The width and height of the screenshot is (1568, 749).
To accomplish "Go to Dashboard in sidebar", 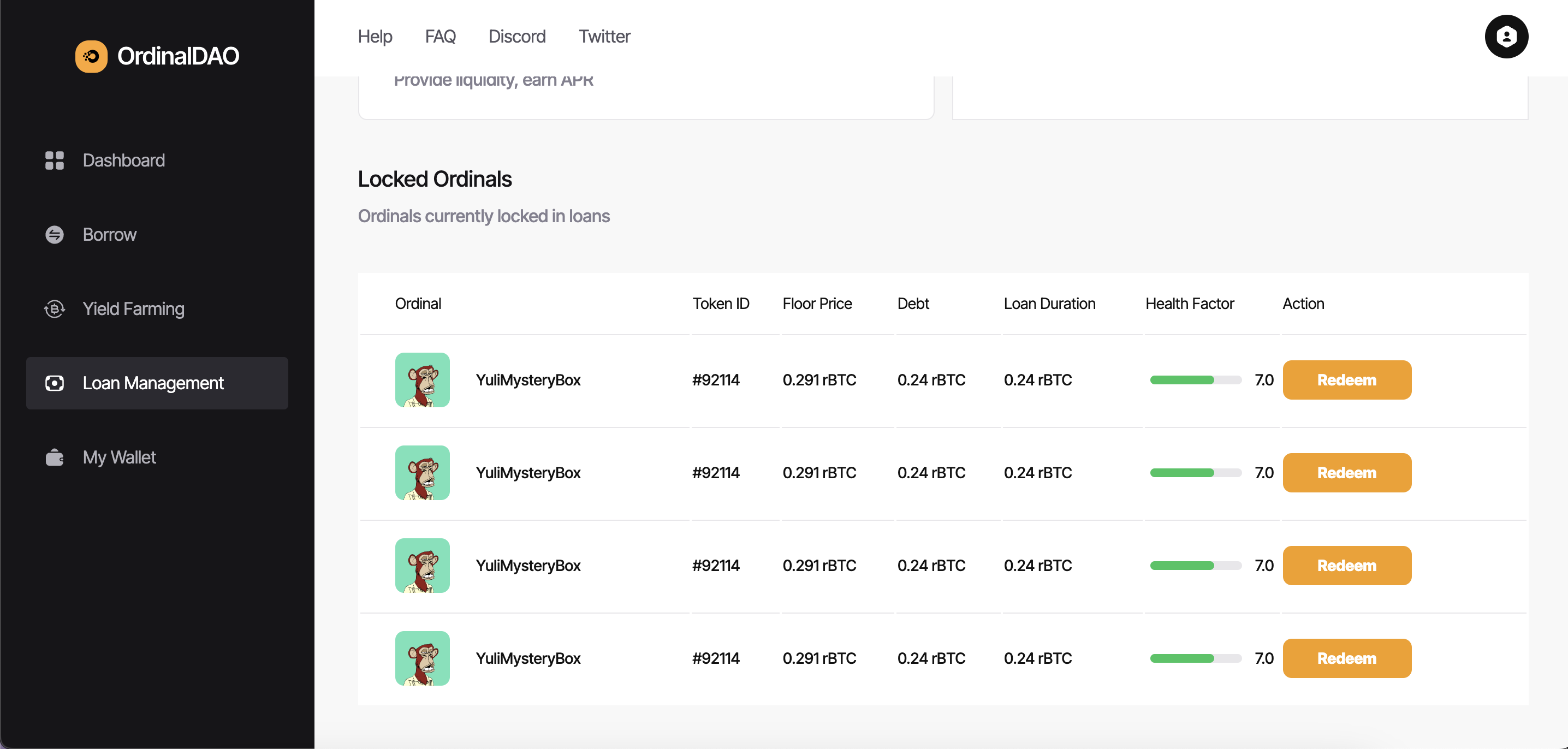I will (123, 160).
